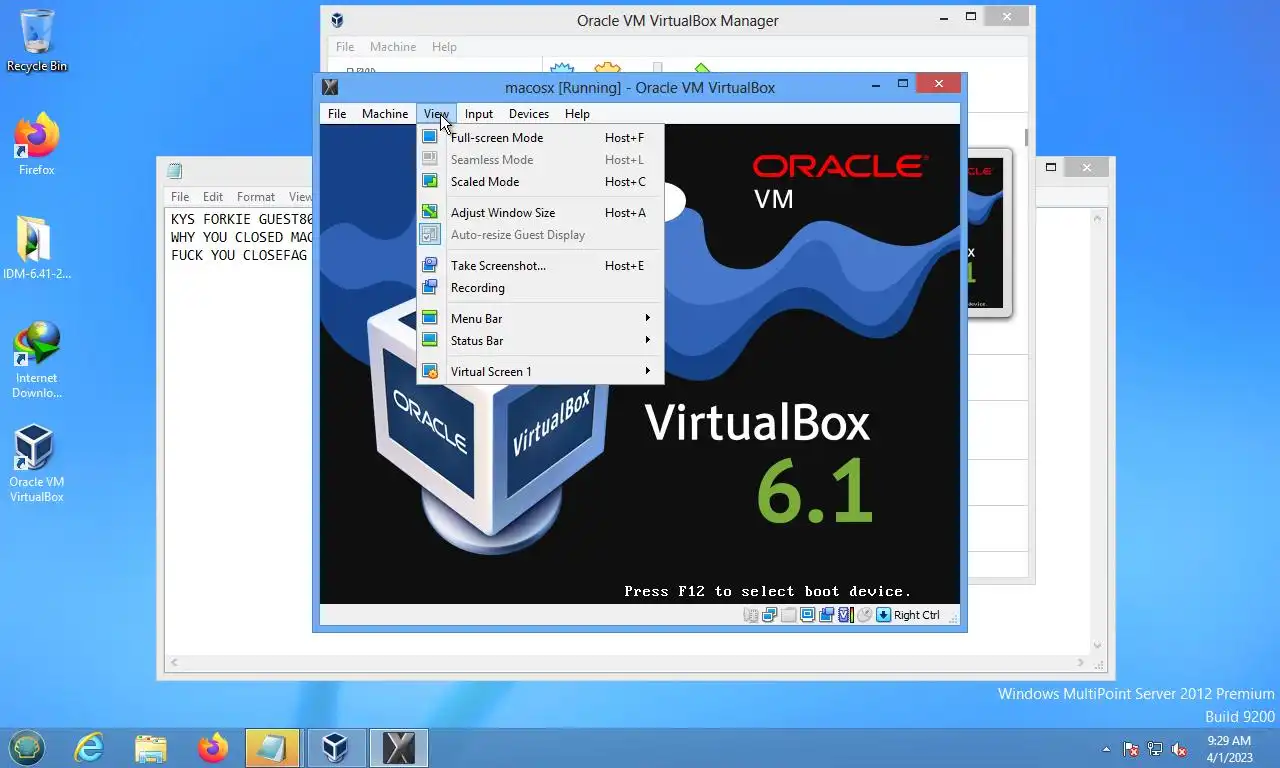Click the Right Ctrl host key label
The image size is (1280, 768).
[917, 615]
